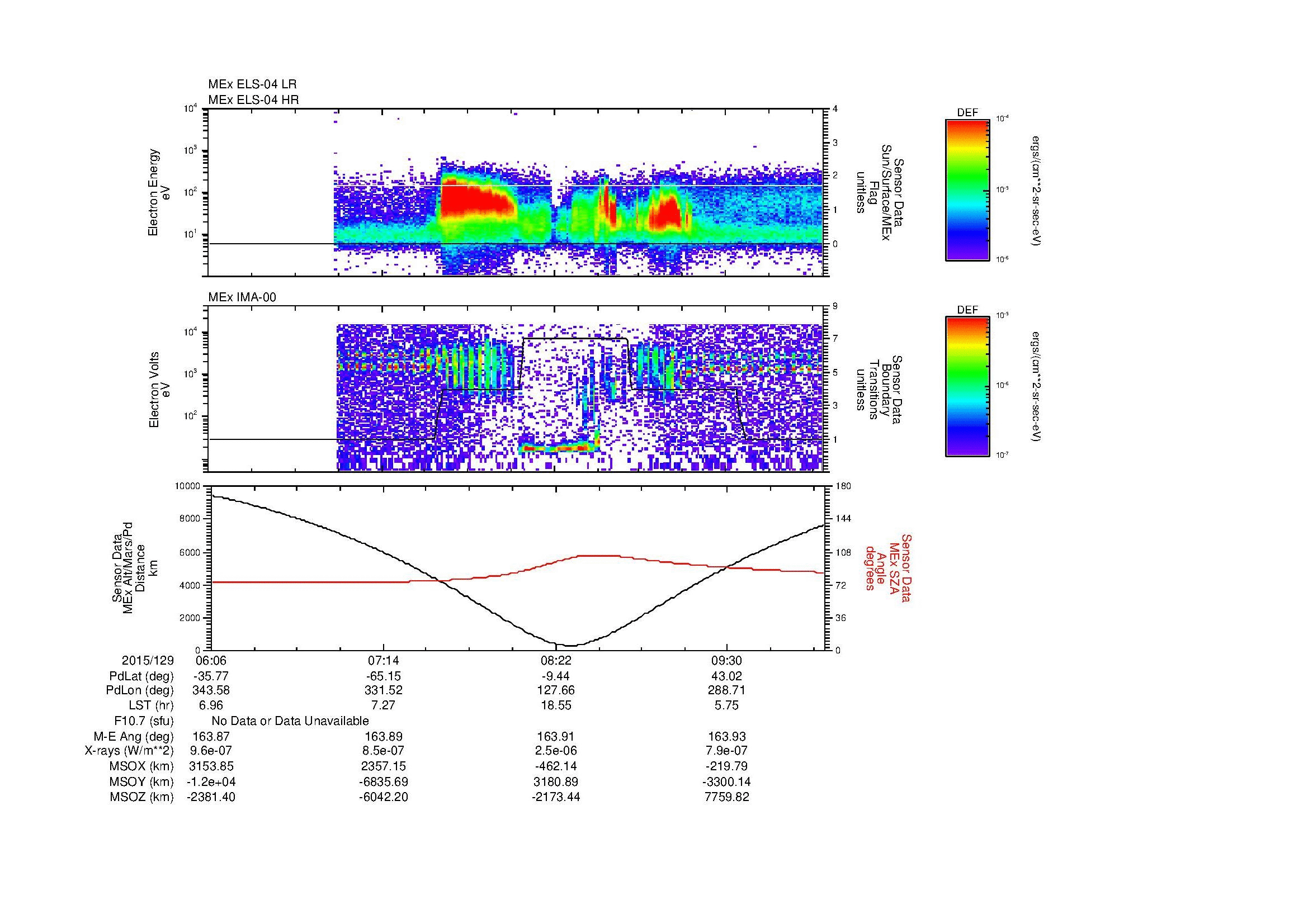Click the '06:06' time tick label
The image size is (1308, 924).
211,660
